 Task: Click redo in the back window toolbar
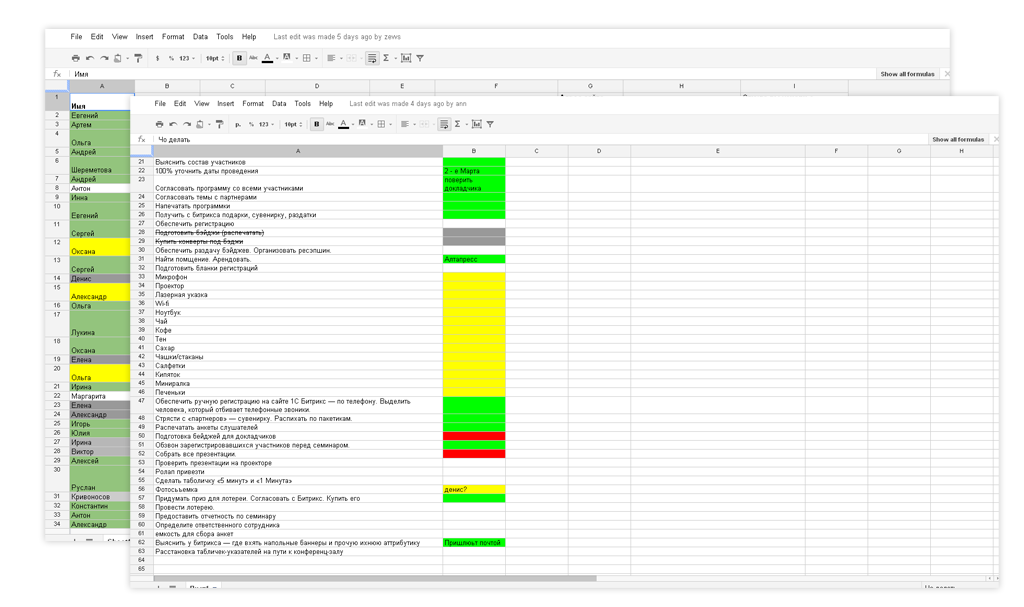[x=104, y=58]
